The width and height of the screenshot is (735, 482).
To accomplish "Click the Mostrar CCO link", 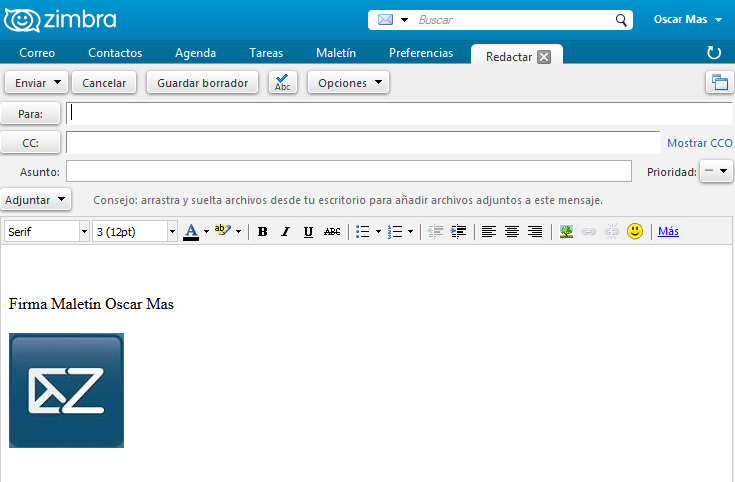I will tap(699, 143).
